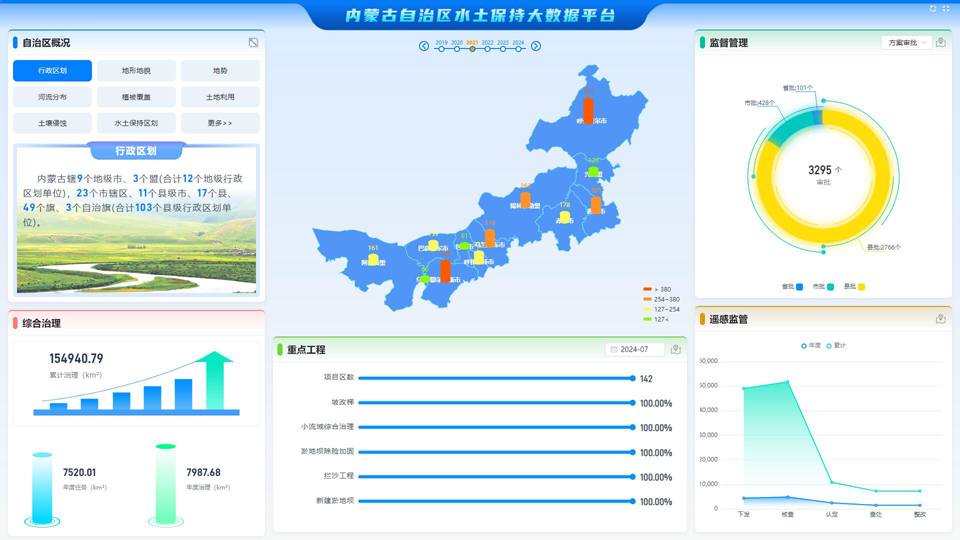Click the map icon beside the 2024-07 date field
The height and width of the screenshot is (540, 960).
(x=676, y=350)
